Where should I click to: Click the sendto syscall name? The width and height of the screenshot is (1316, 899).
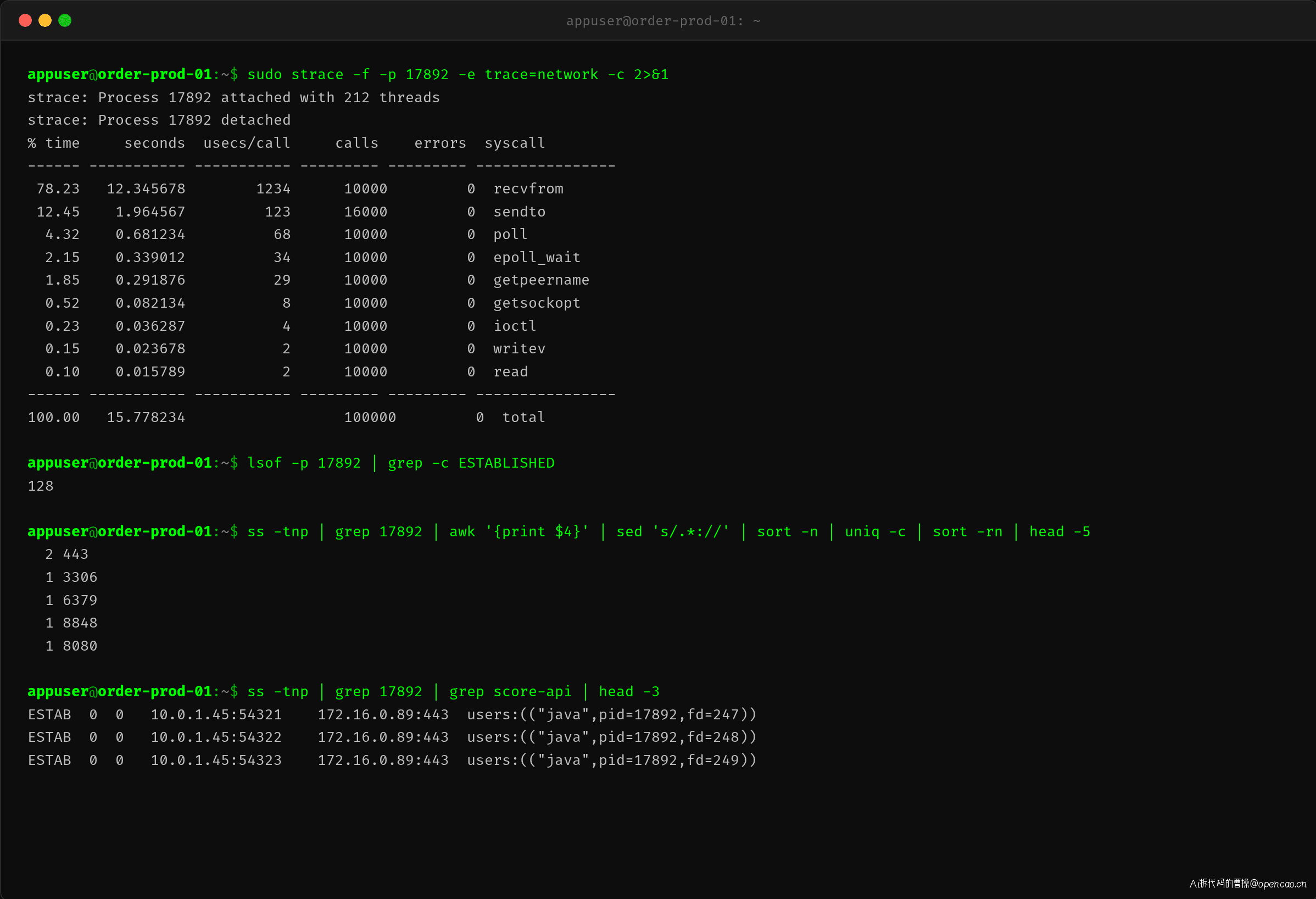point(519,212)
